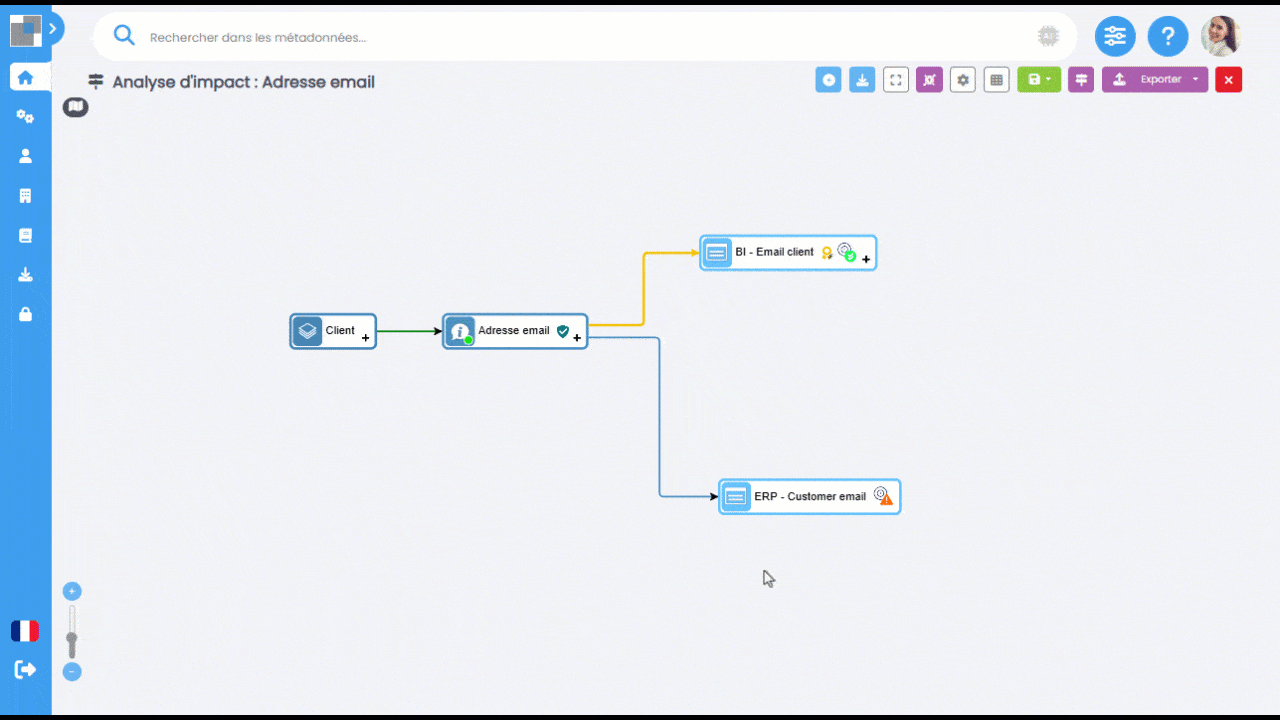1280x720 pixels.
Task: Click the signpost icon beside the title
Action: pyautogui.click(x=96, y=82)
